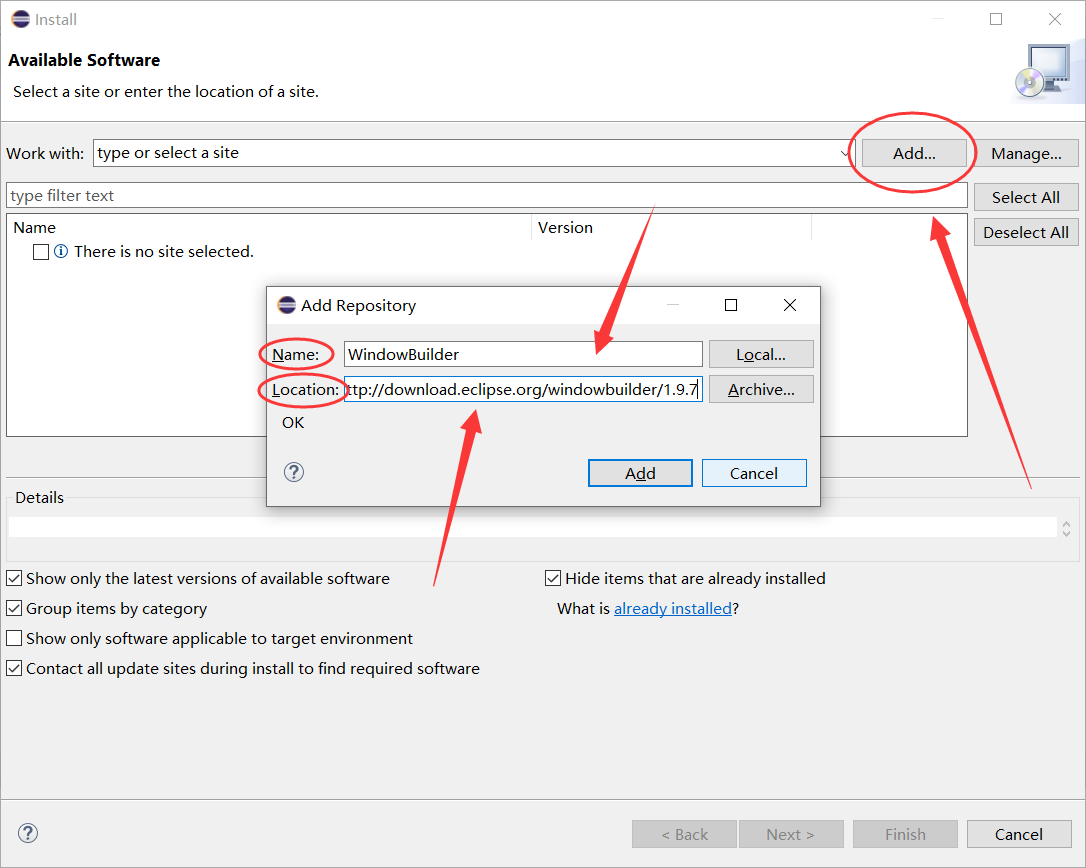This screenshot has height=868, width=1086.
Task: Click the Details scroll stepper arrows
Action: [x=1066, y=529]
